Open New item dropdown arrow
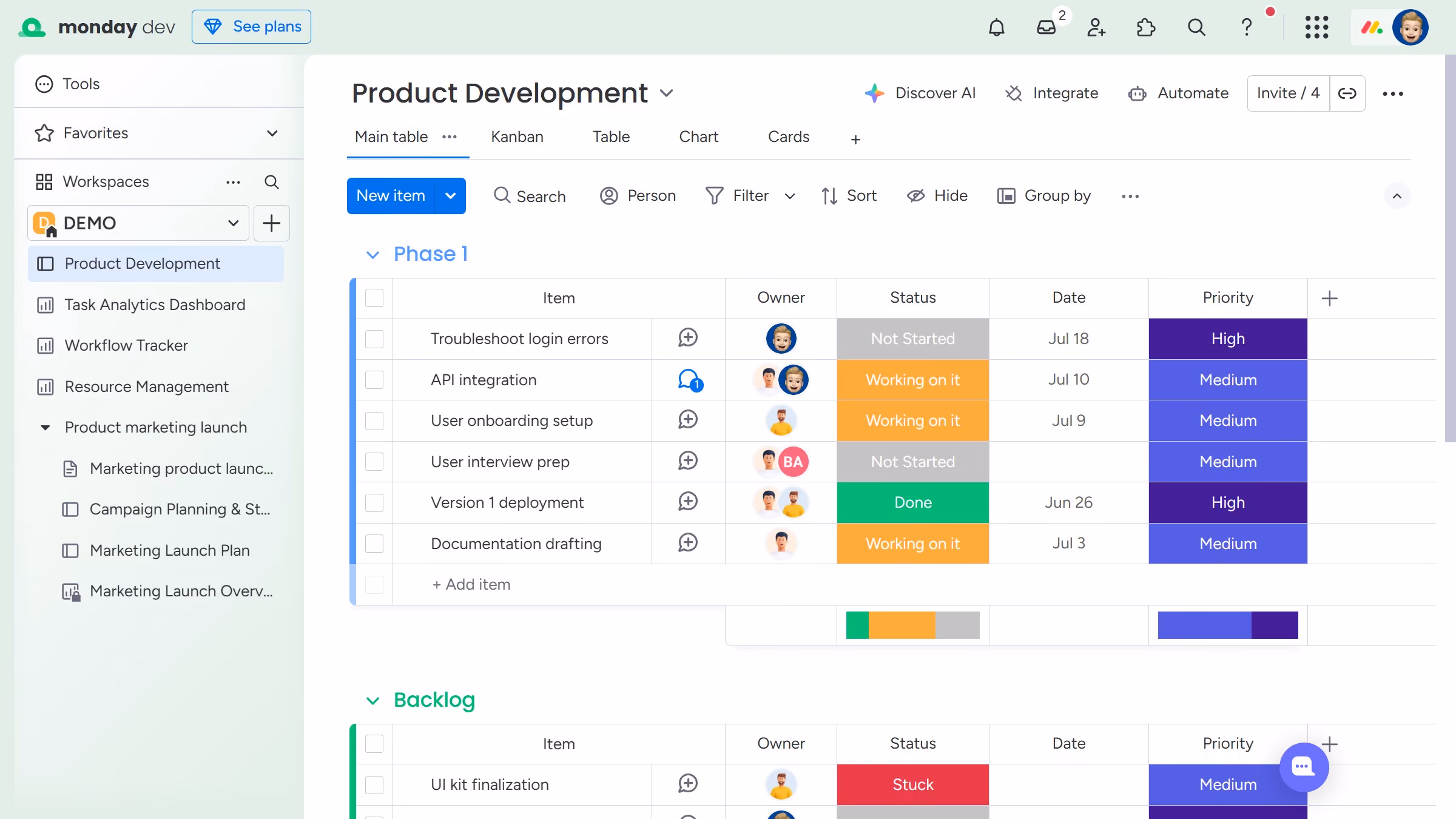The height and width of the screenshot is (819, 1456). (x=451, y=196)
